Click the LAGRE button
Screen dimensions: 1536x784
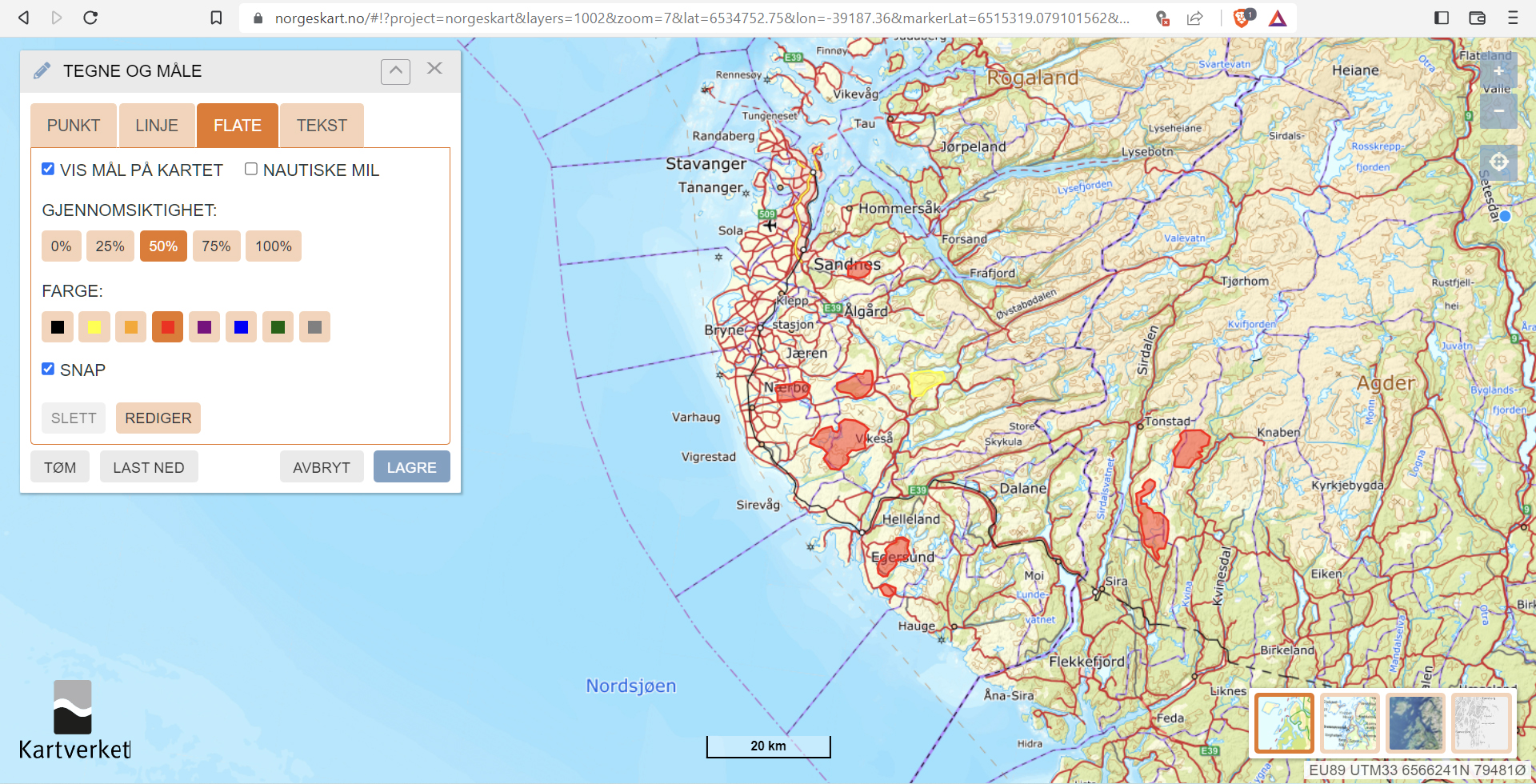pos(411,467)
